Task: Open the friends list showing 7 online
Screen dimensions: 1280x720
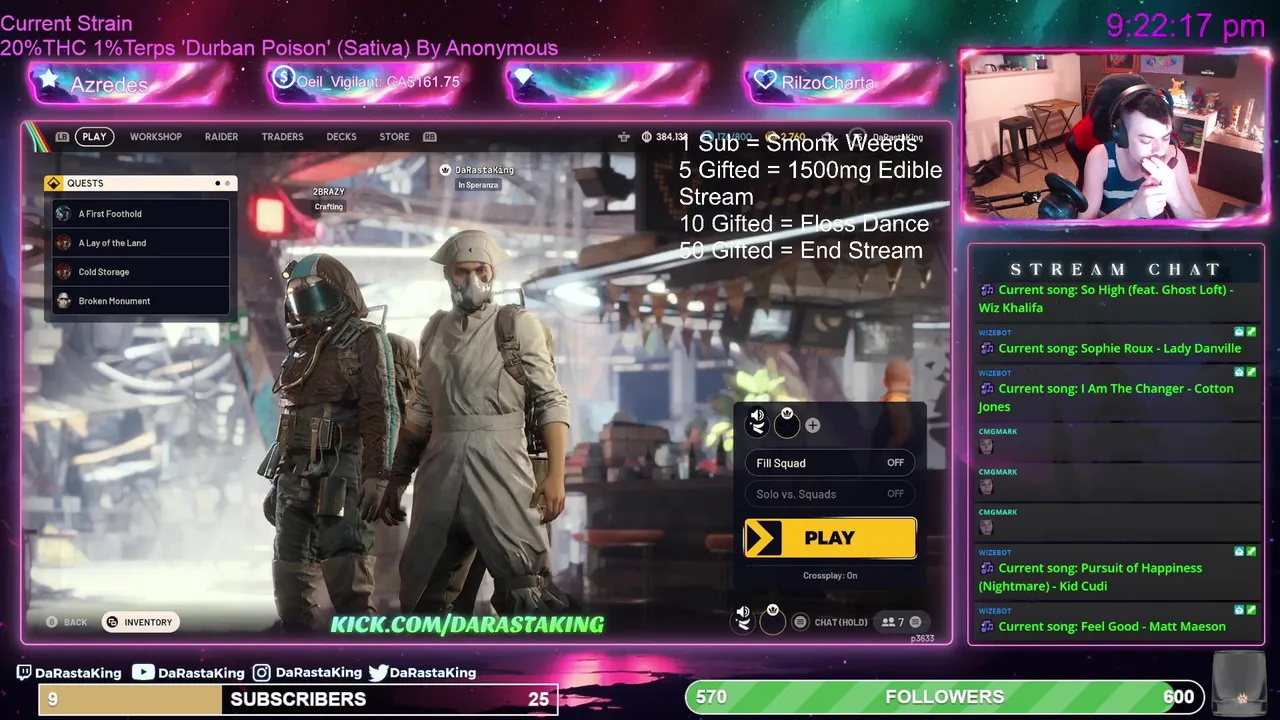Action: (900, 622)
